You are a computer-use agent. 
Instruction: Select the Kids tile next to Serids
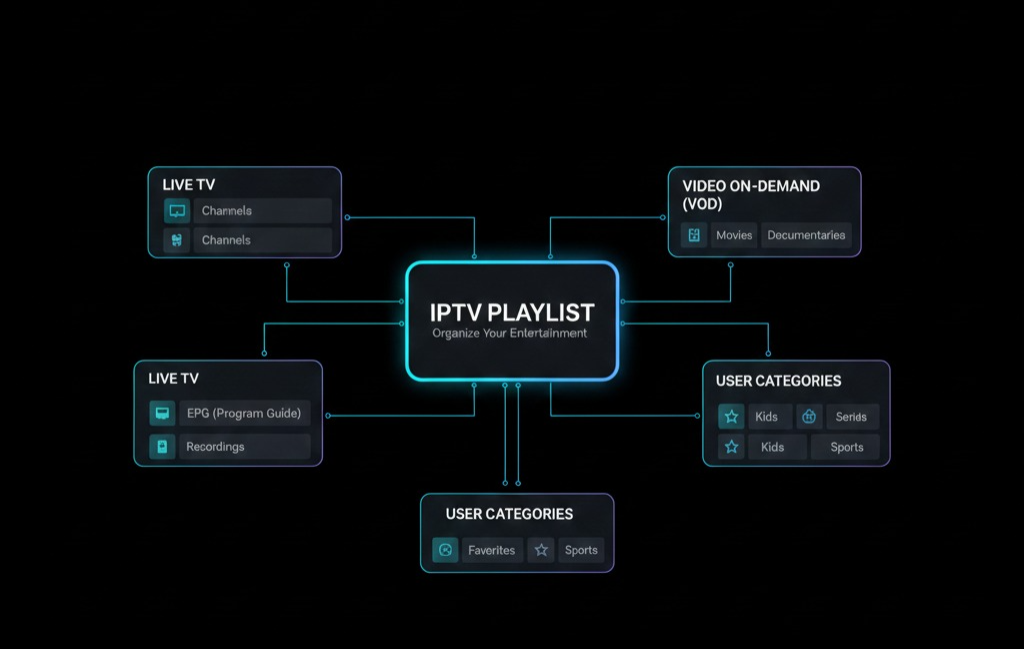click(770, 417)
